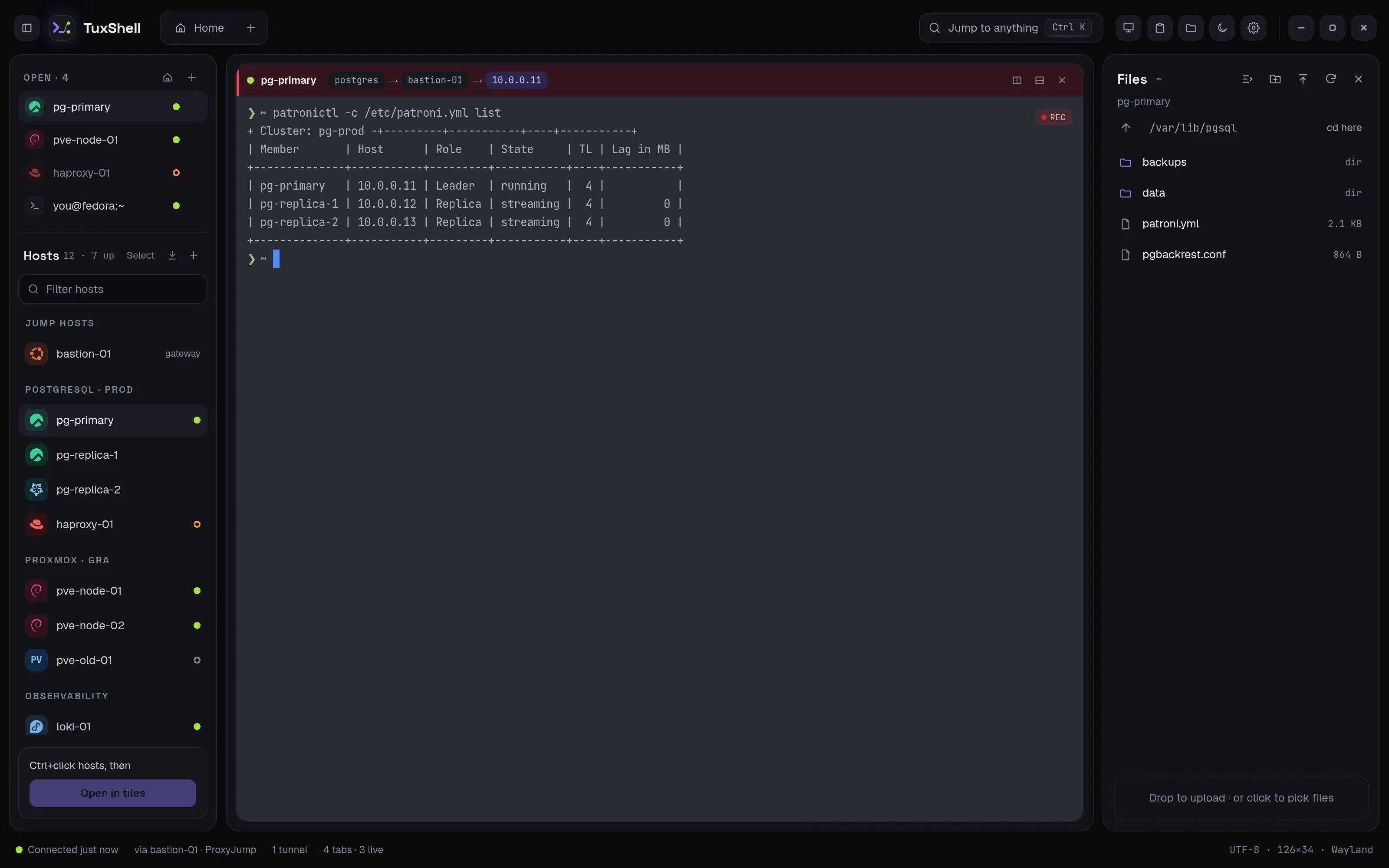This screenshot has width=1389, height=868.
Task: Select pgbackrest.conf file
Action: pos(1241,254)
